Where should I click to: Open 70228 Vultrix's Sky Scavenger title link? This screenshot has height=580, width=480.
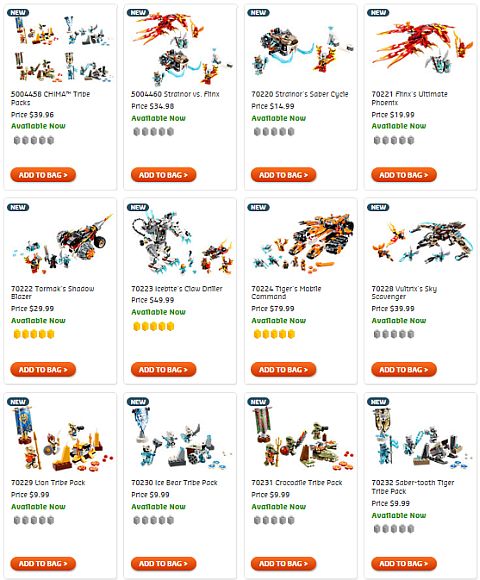click(x=404, y=292)
